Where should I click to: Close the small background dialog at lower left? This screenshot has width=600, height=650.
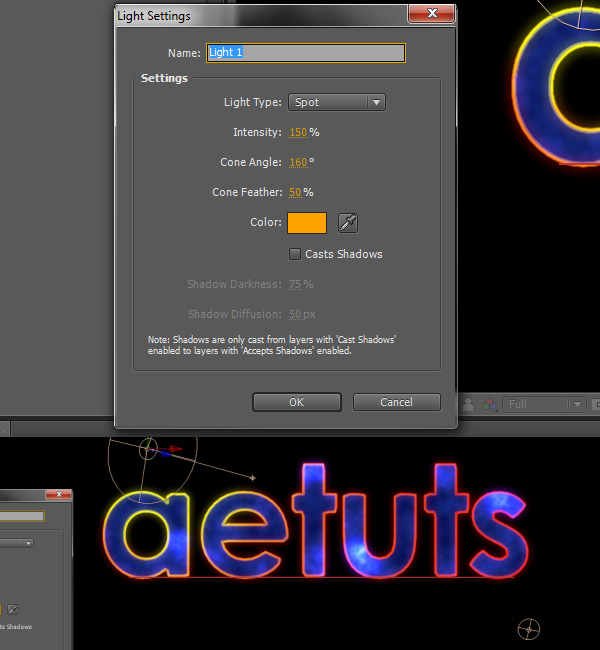click(x=59, y=494)
